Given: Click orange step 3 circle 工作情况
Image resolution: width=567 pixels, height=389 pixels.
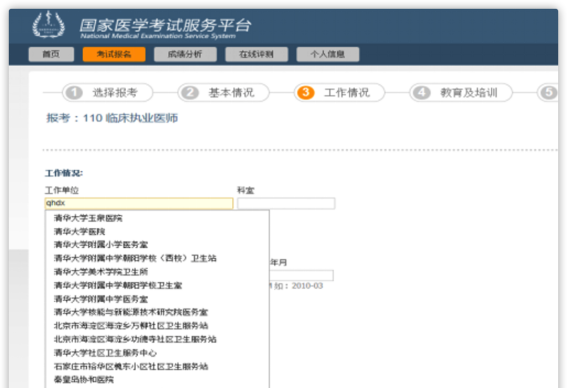Looking at the screenshot, I should pos(306,93).
